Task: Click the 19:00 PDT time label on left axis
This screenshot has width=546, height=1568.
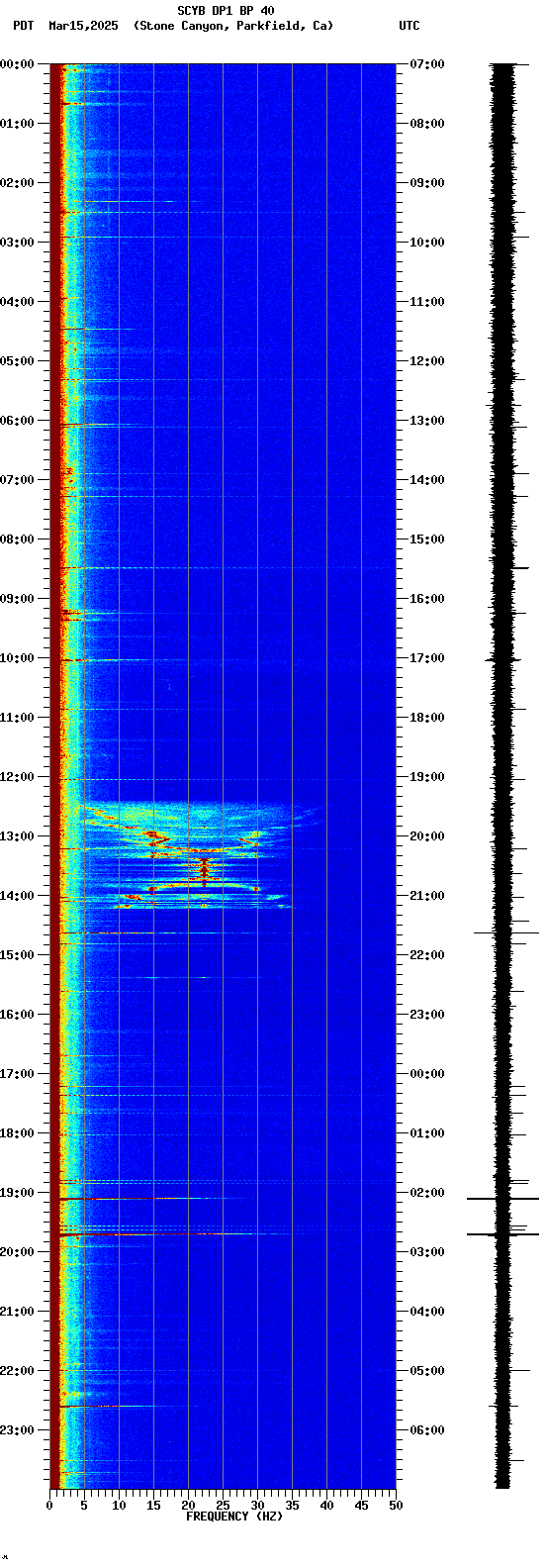Action: [x=18, y=1193]
